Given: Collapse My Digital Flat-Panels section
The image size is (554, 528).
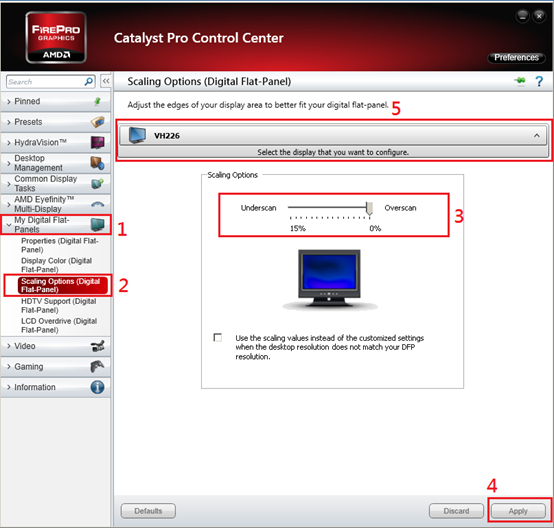Looking at the screenshot, I should pos(55,224).
